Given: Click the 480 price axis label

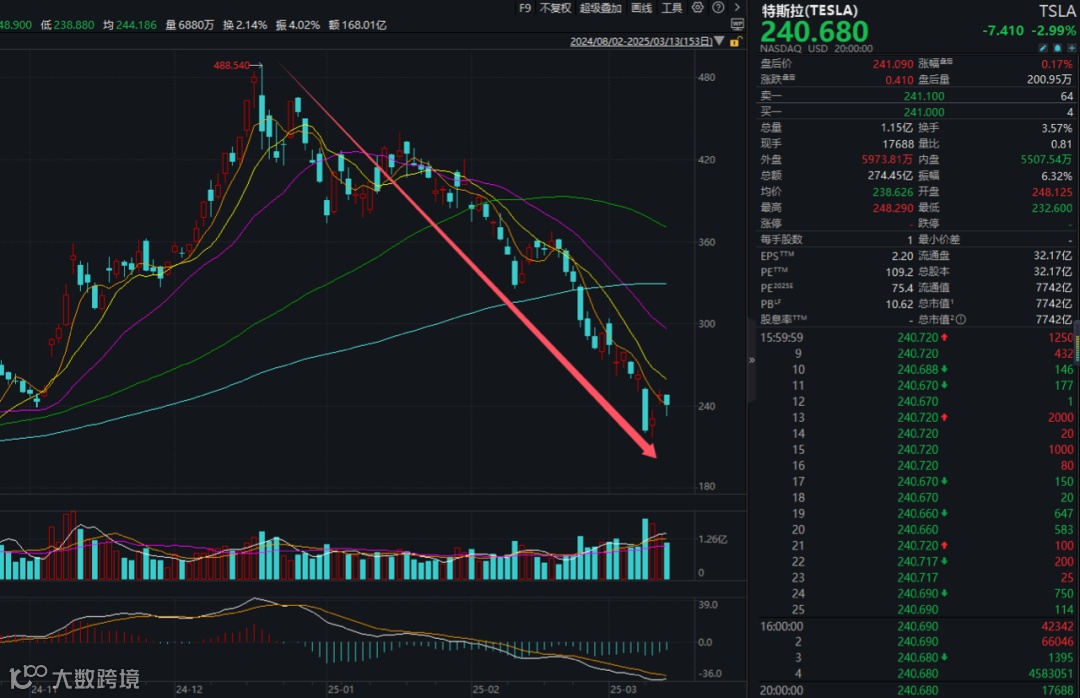Looking at the screenshot, I should point(707,78).
